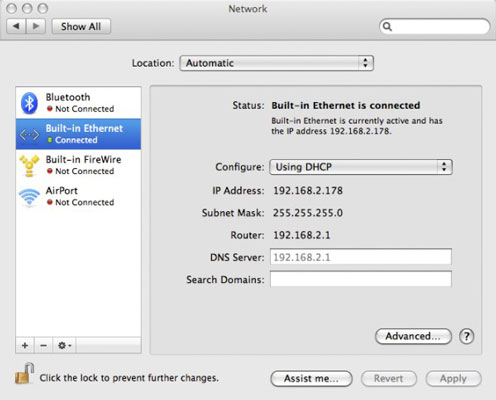Click the Assist me button
This screenshot has height=400, width=496.
[x=311, y=379]
